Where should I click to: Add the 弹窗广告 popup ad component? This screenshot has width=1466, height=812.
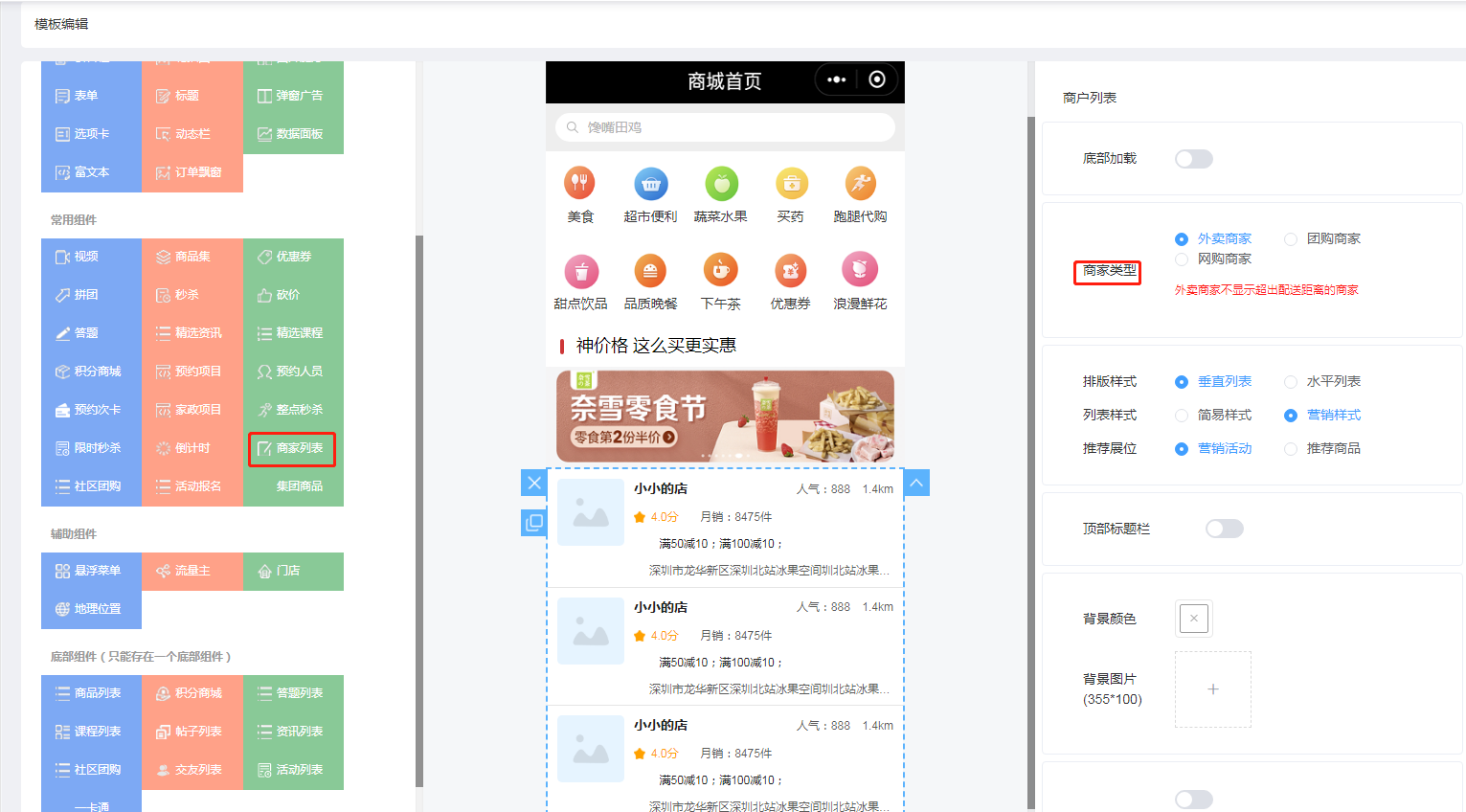click(x=293, y=96)
